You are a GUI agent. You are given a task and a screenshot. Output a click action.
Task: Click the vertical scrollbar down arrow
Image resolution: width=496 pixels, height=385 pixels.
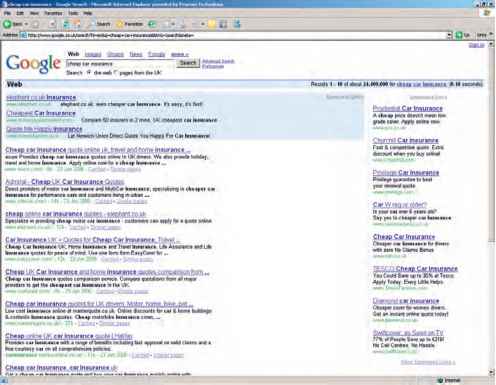[x=491, y=372]
